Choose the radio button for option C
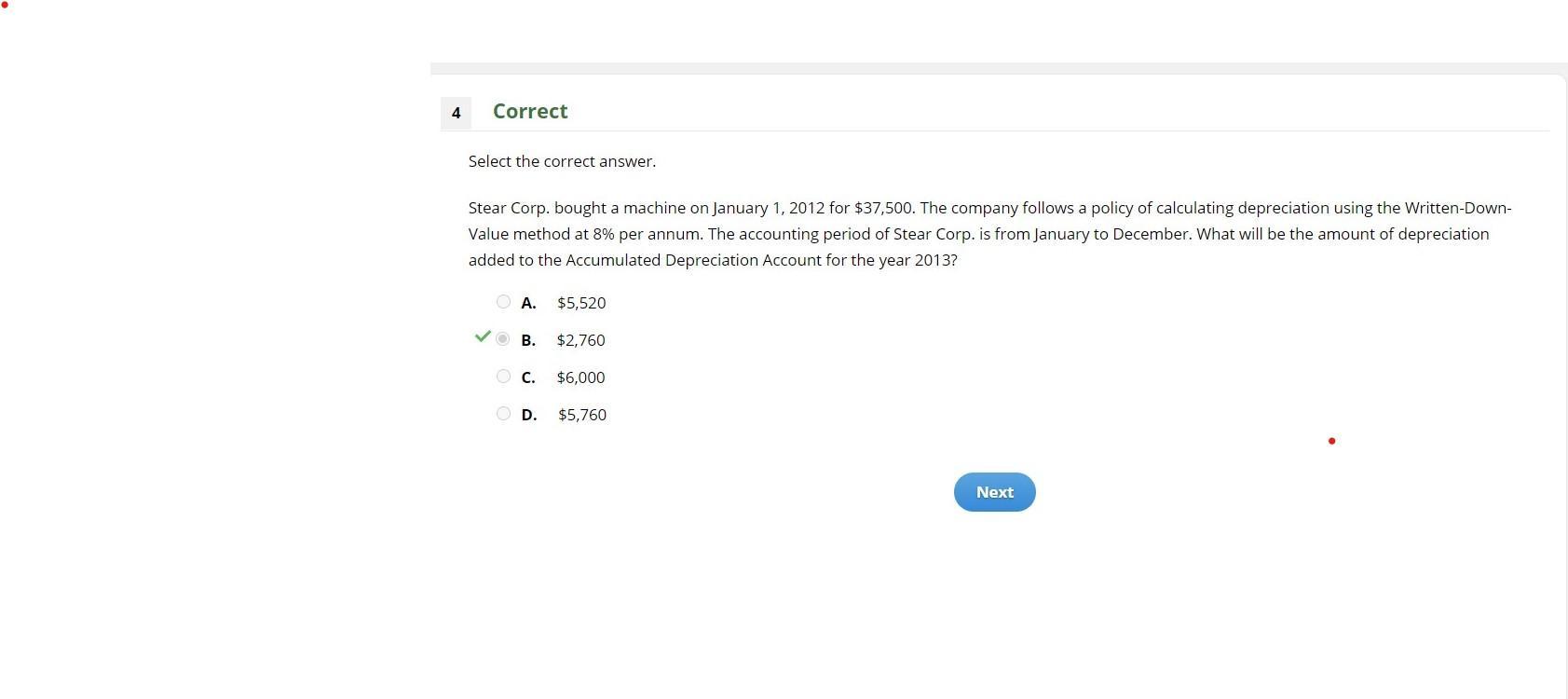This screenshot has width=1568, height=699. [x=503, y=377]
